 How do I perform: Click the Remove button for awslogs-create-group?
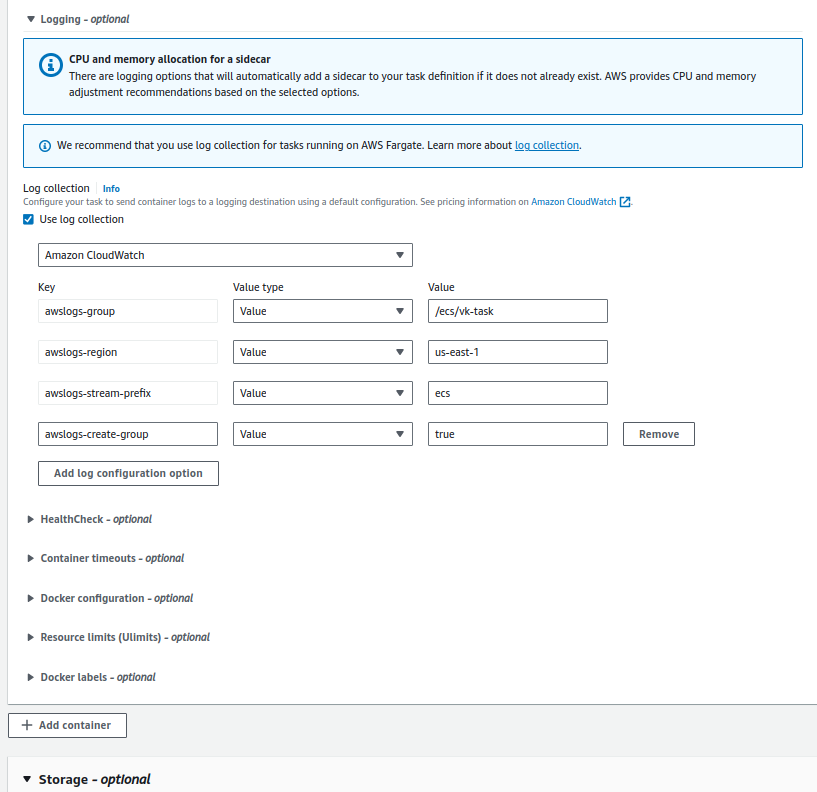point(659,434)
